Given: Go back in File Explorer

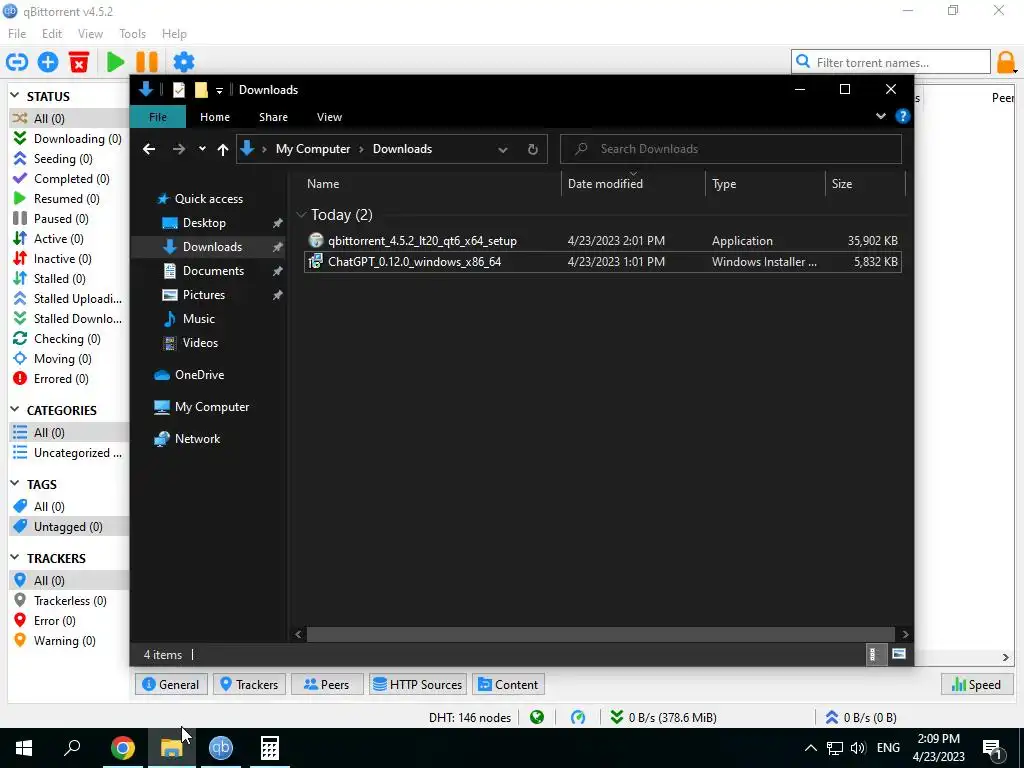Looking at the screenshot, I should 149,149.
